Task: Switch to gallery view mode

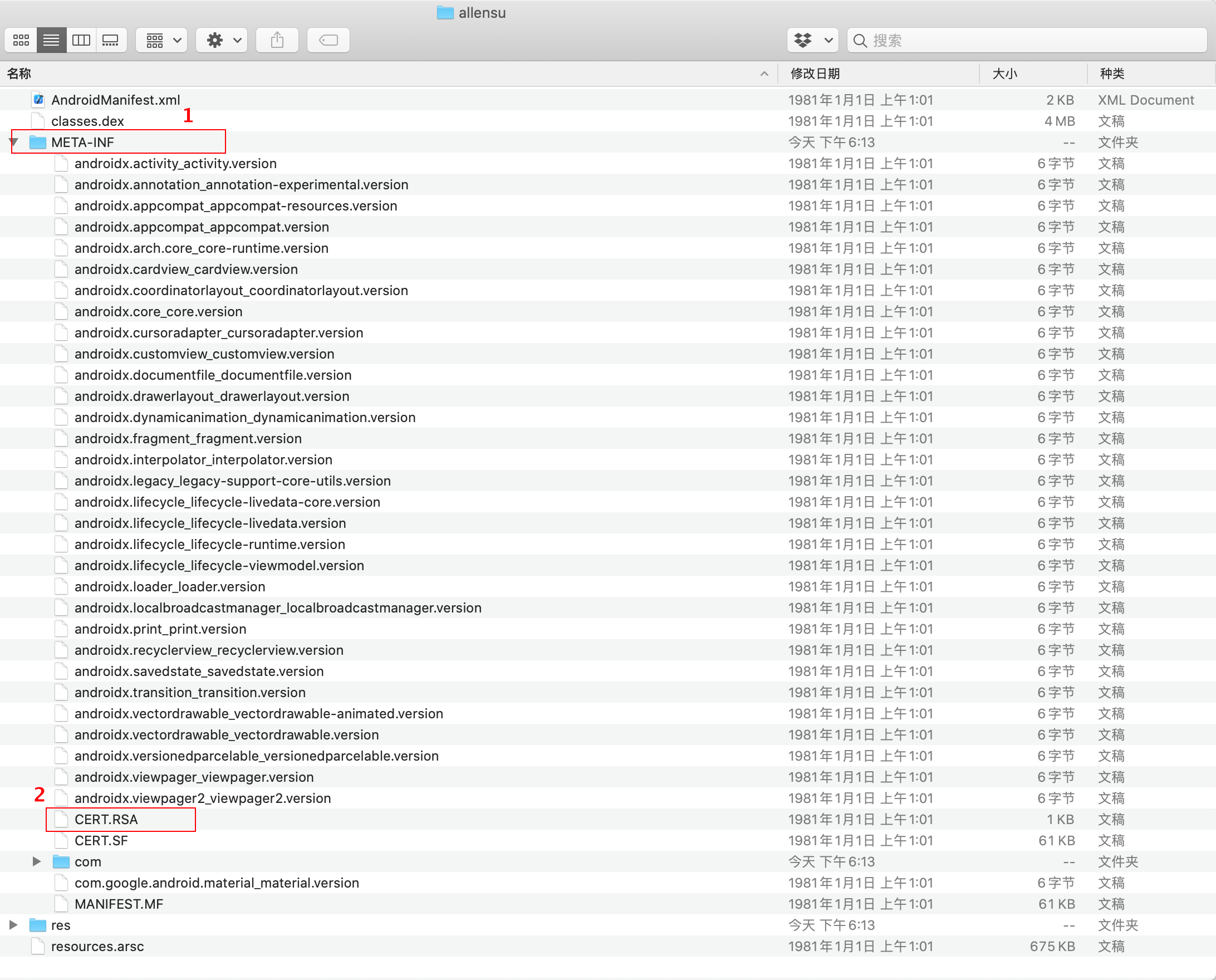Action: tap(111, 40)
